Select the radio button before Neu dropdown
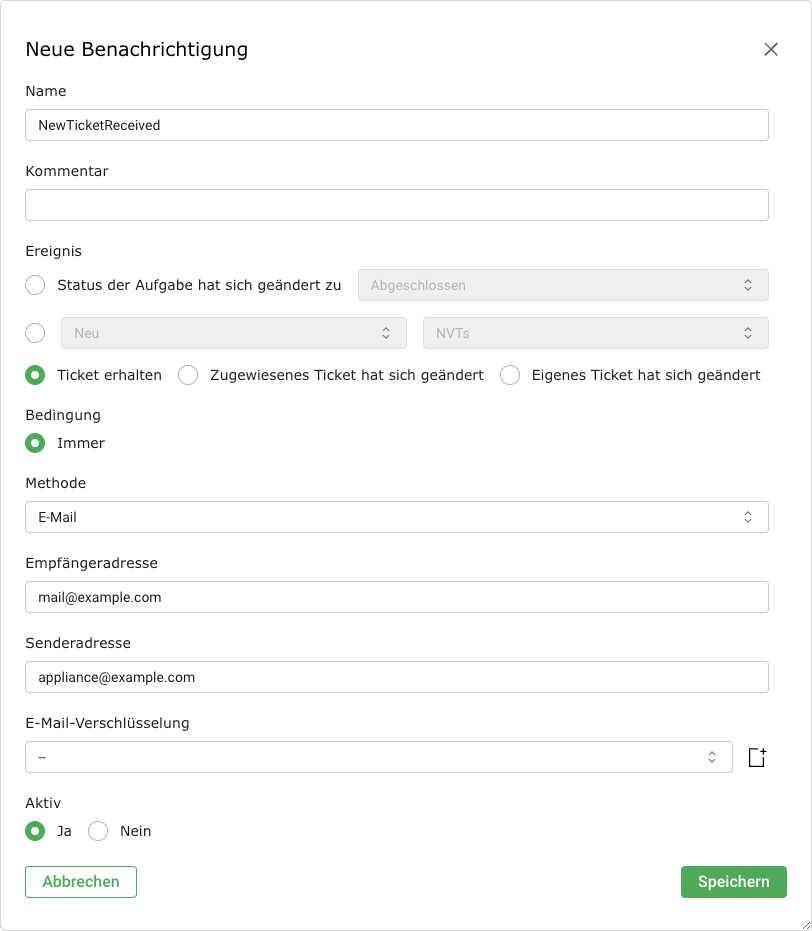This screenshot has height=931, width=812. tap(35, 333)
